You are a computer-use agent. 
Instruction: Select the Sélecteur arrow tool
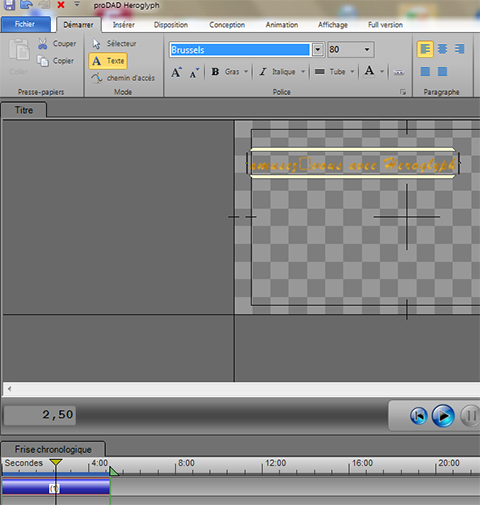[x=114, y=44]
